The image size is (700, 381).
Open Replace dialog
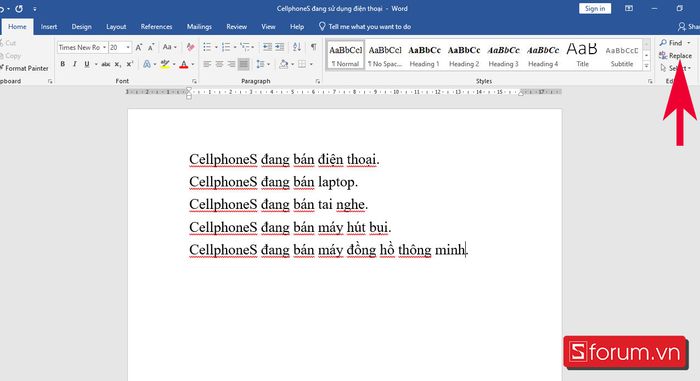(x=675, y=56)
